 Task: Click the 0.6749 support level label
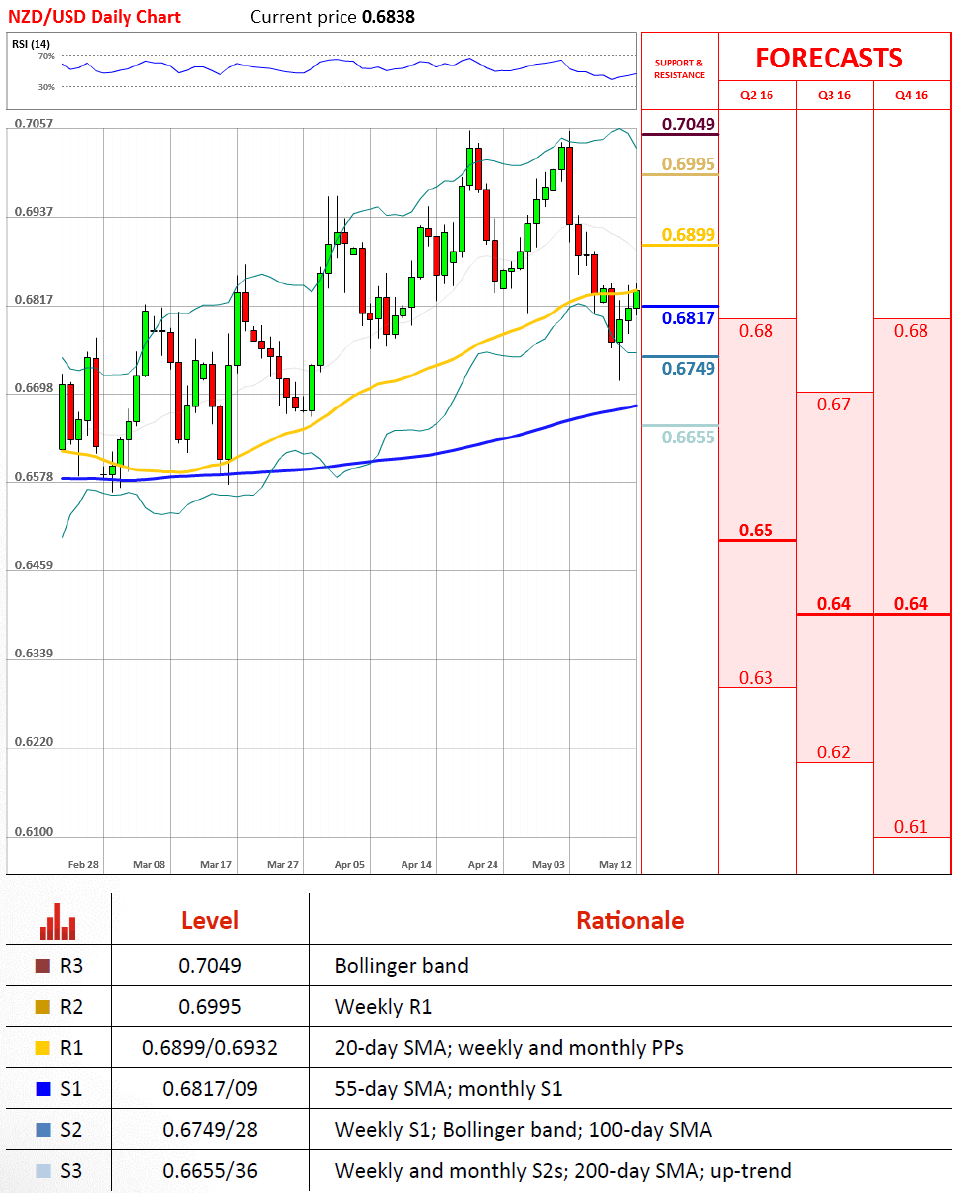pos(689,369)
